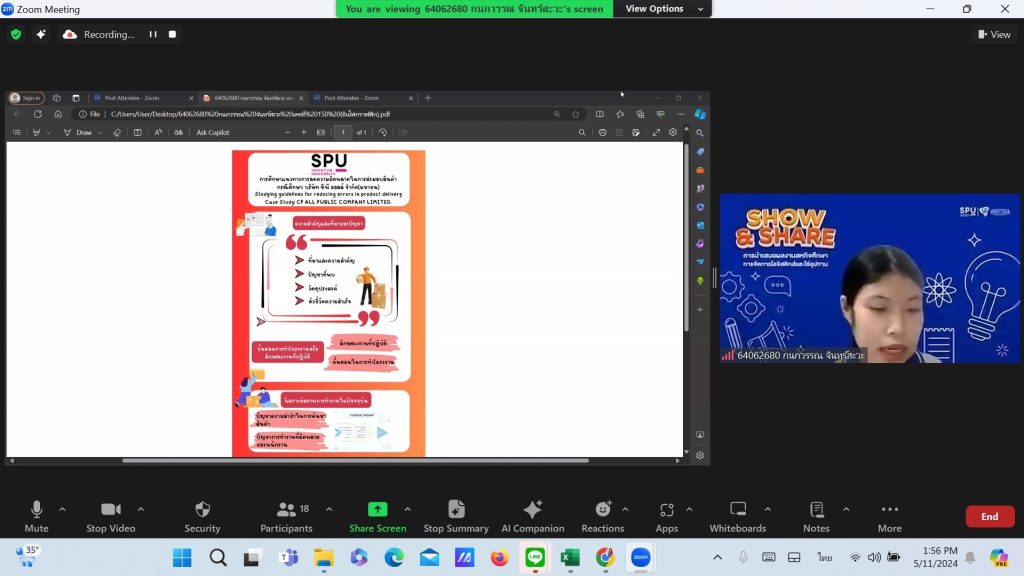The width and height of the screenshot is (1024, 576).
Task: Stop the cloud recording
Action: pyautogui.click(x=172, y=34)
